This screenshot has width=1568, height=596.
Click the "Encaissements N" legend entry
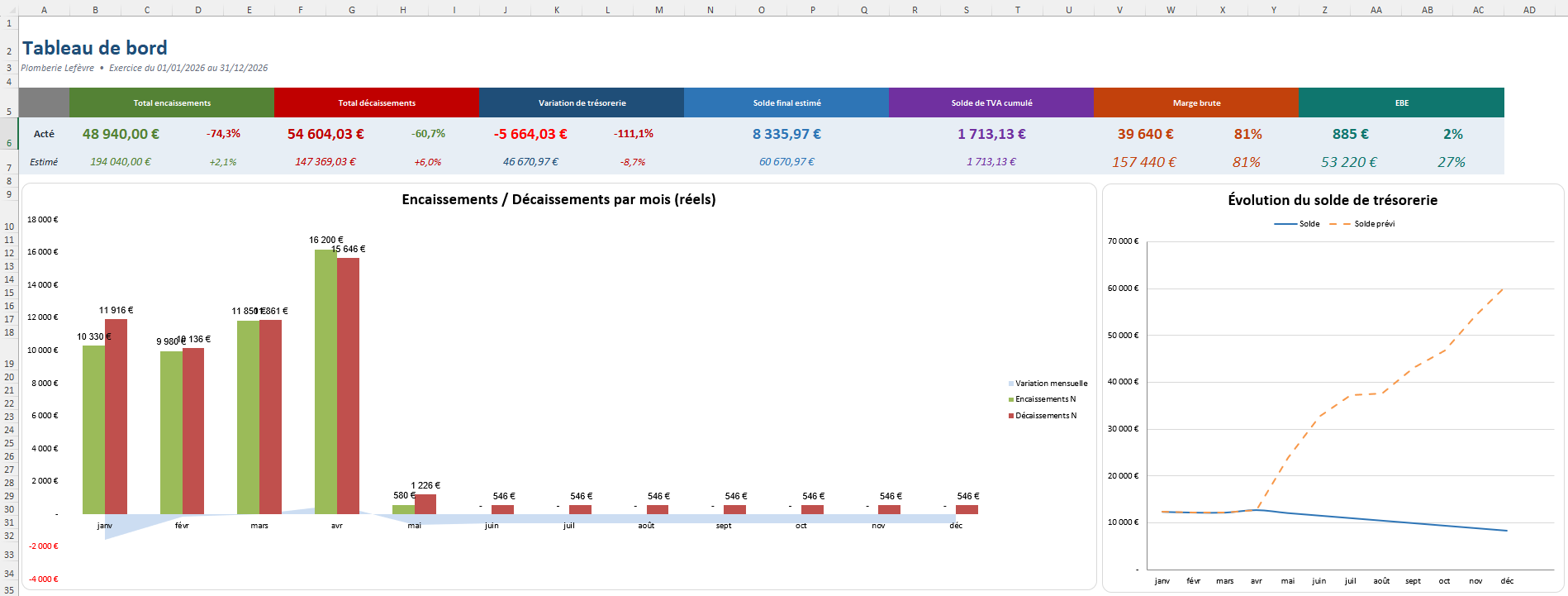pos(1043,399)
